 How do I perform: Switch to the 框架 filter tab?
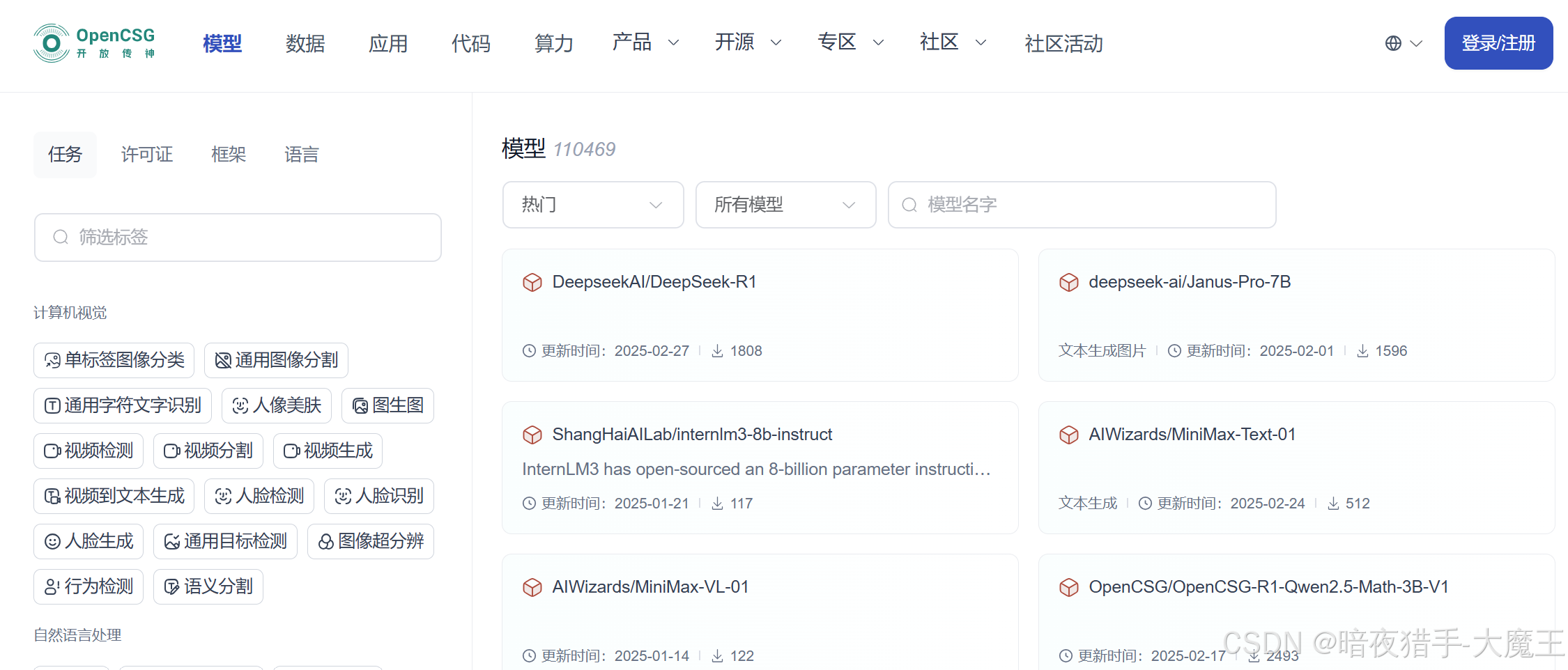click(229, 155)
